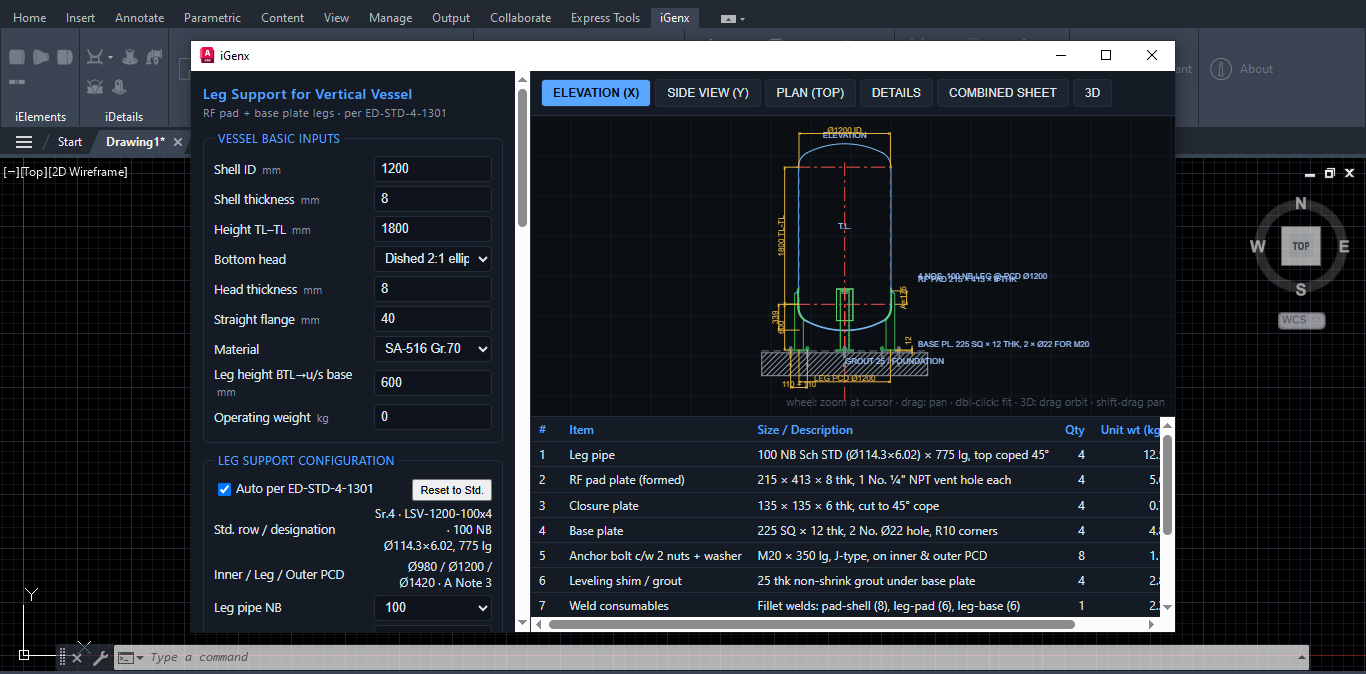Open the AutoCAD hamburger file-tab menu

(x=24, y=142)
